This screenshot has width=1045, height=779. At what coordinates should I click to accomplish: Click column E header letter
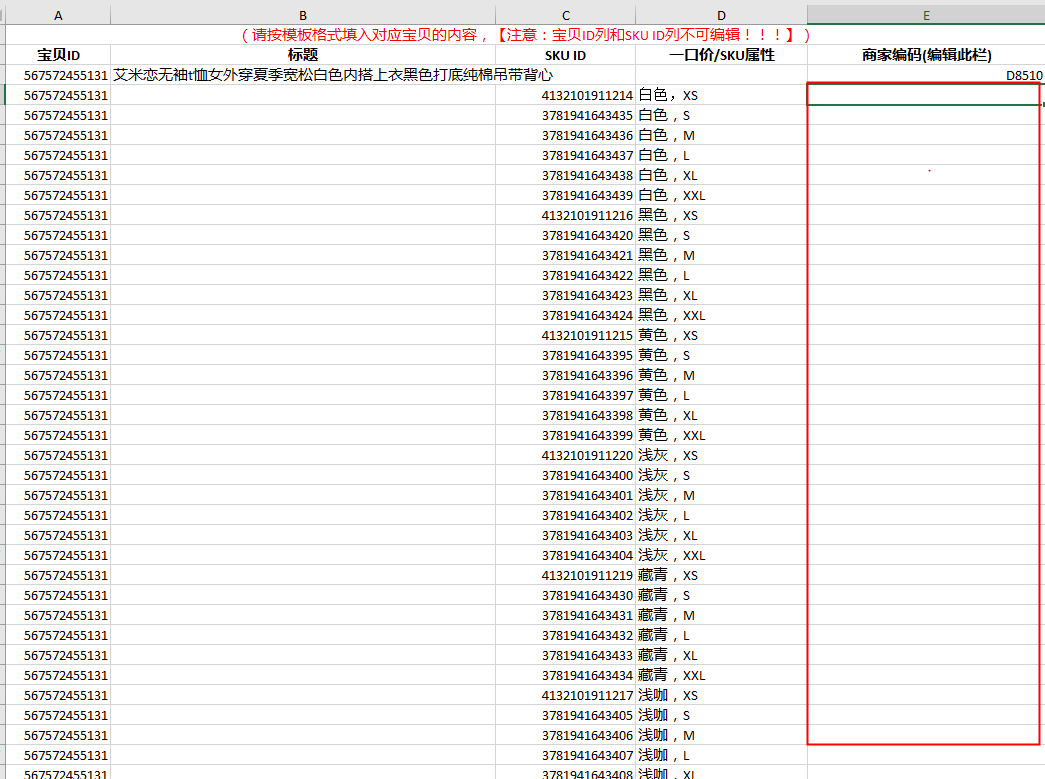point(926,15)
